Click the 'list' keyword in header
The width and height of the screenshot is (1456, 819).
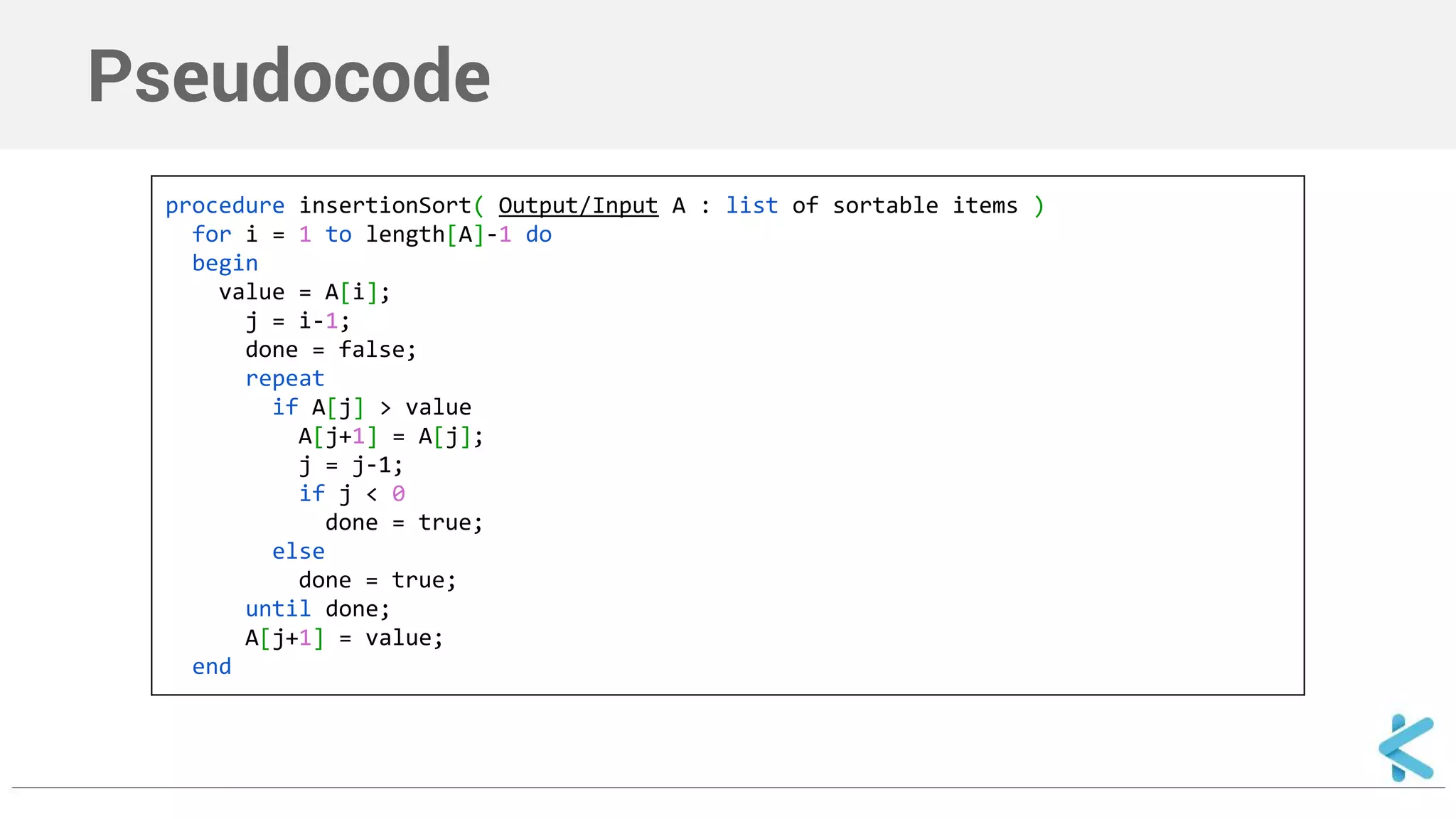(x=751, y=205)
